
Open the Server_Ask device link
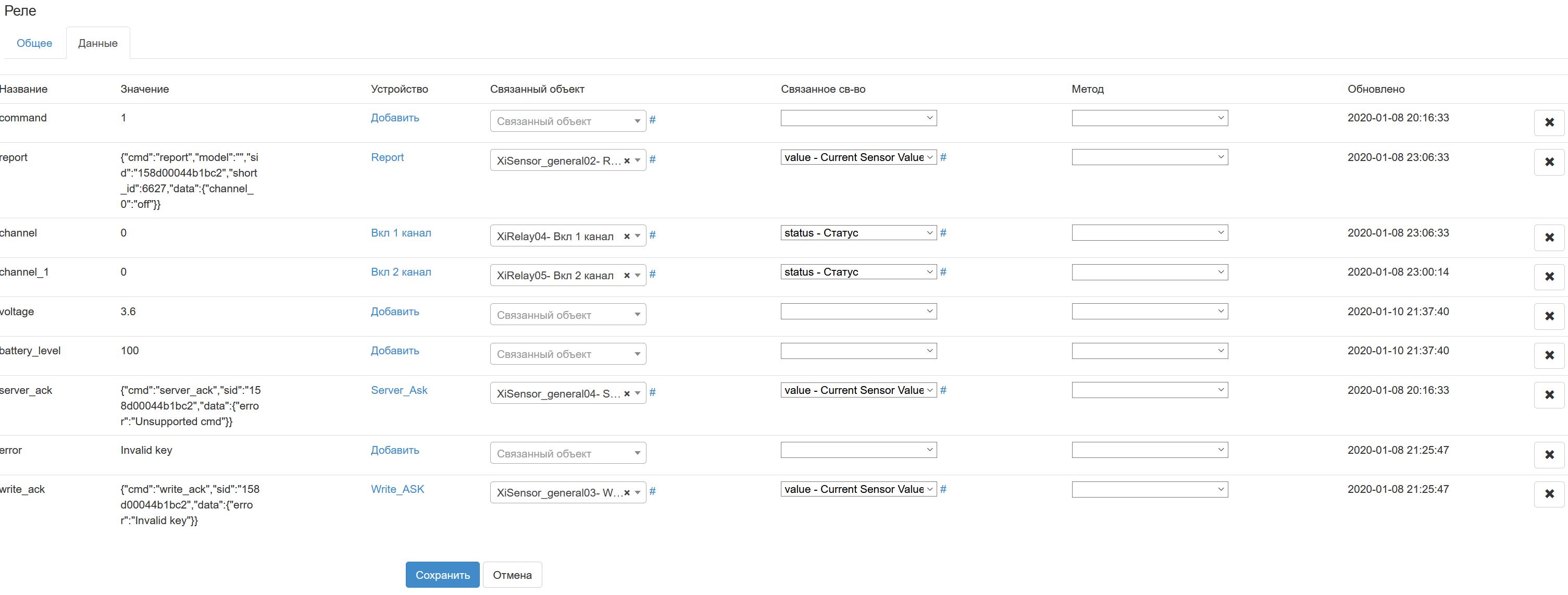coord(399,390)
